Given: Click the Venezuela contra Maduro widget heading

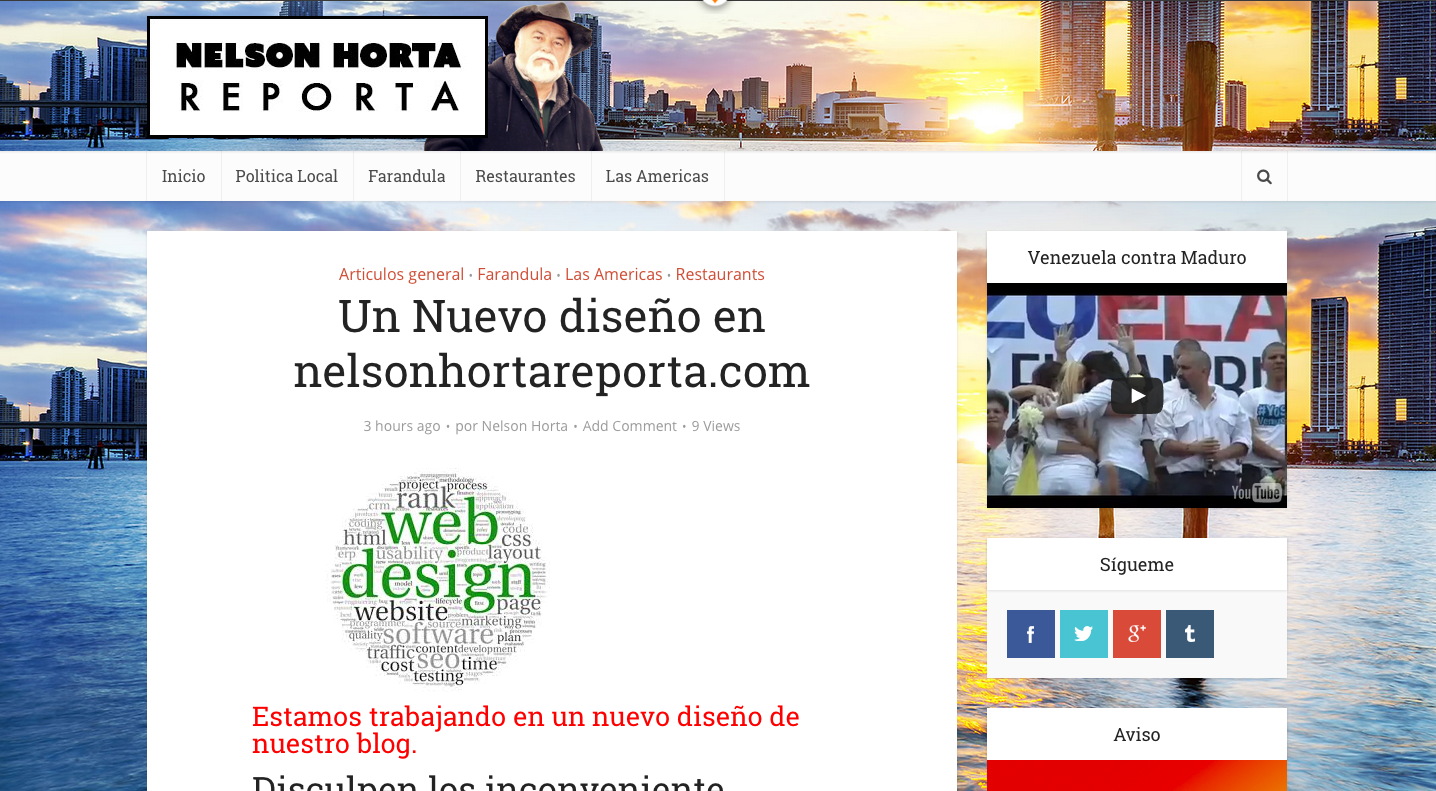Looking at the screenshot, I should point(1137,258).
